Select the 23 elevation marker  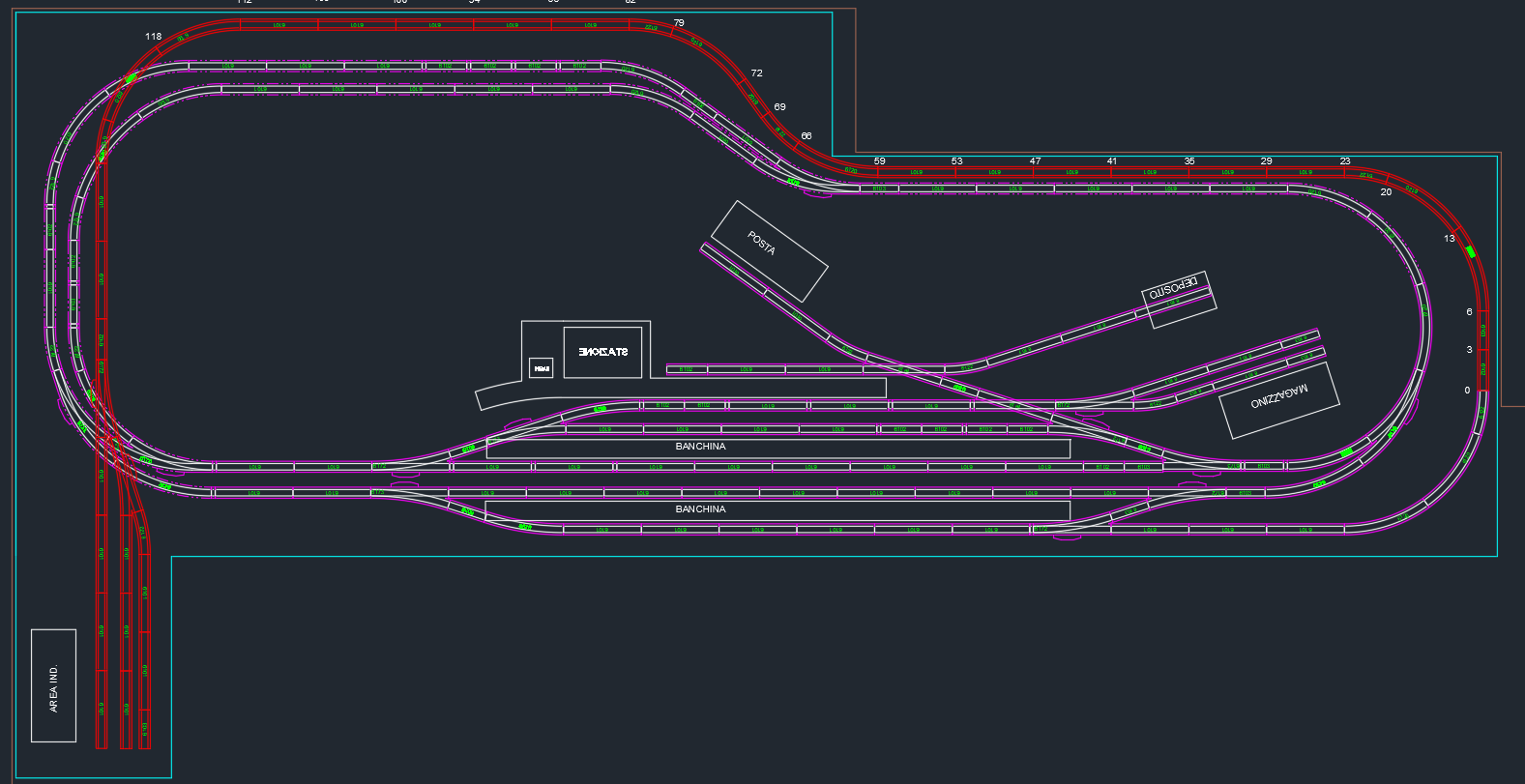tap(1345, 161)
